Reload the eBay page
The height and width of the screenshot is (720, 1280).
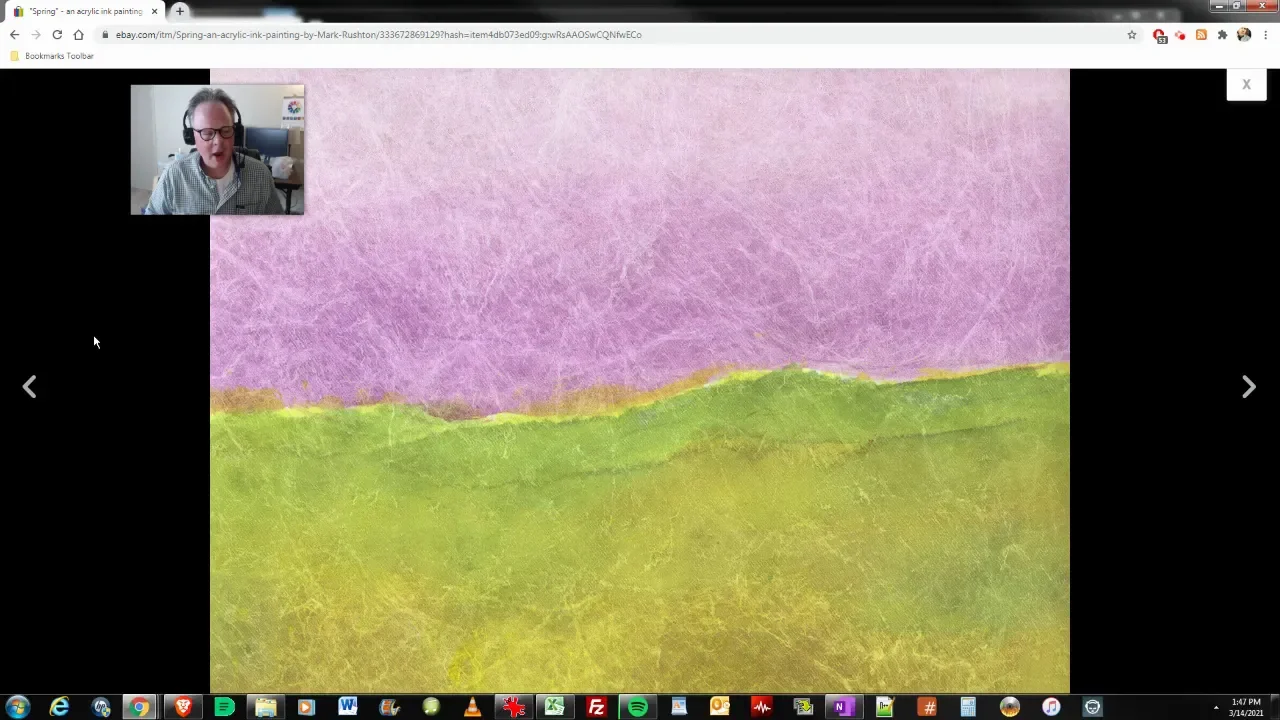pyautogui.click(x=57, y=35)
